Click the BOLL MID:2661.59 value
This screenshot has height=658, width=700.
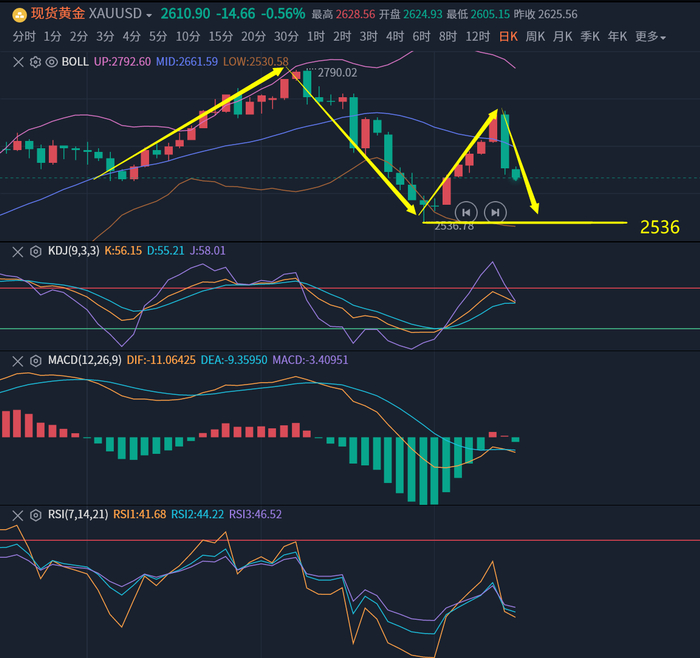pyautogui.click(x=187, y=62)
